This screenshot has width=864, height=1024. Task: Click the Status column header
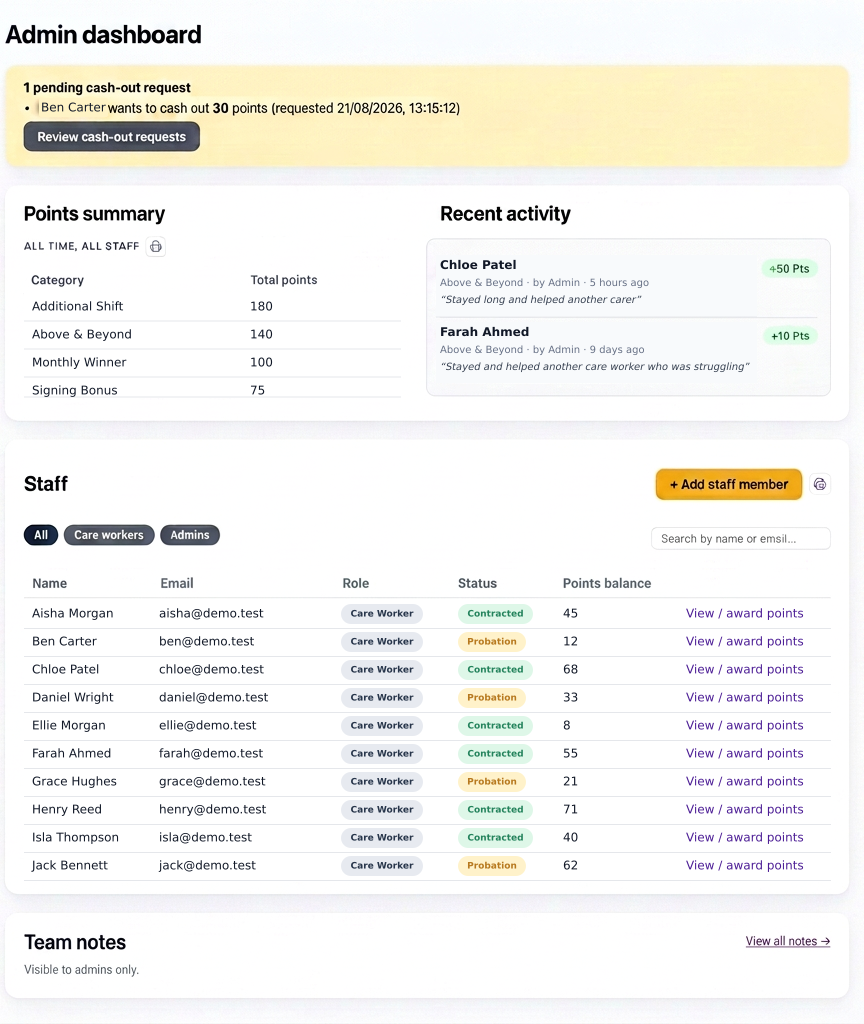tap(477, 583)
